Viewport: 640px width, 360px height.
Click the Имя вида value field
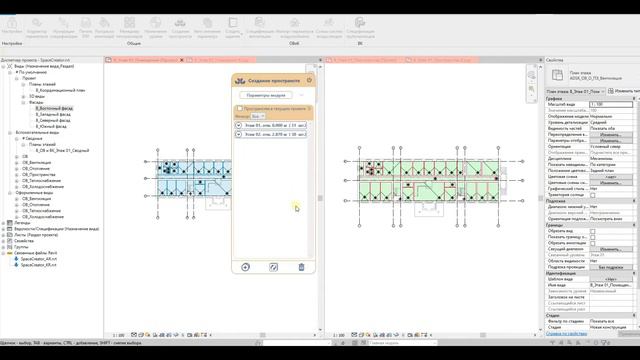[x=611, y=286]
